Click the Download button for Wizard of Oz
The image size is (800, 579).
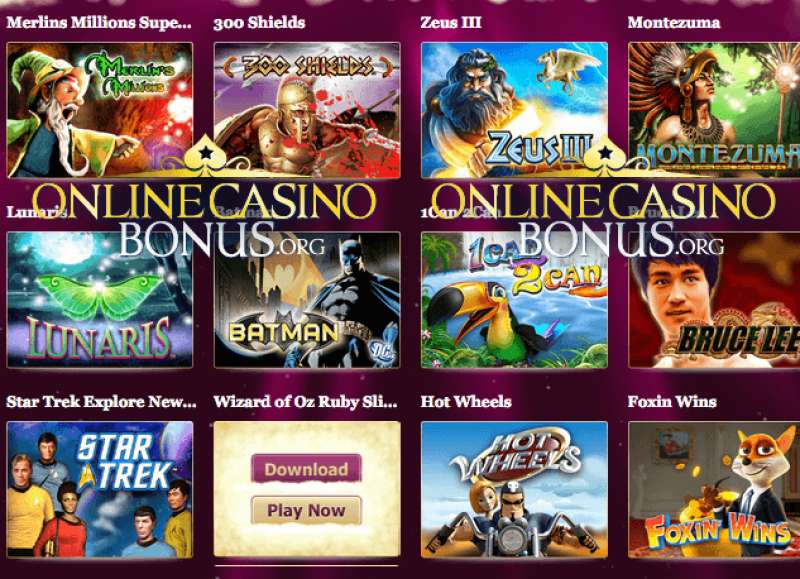tap(307, 469)
